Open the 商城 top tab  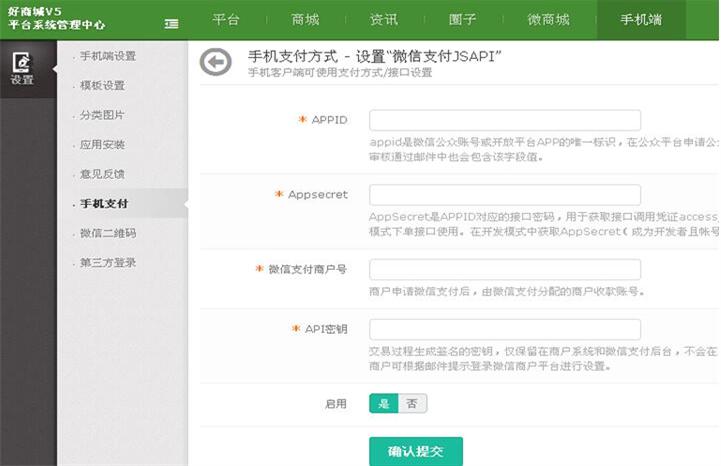[x=305, y=20]
